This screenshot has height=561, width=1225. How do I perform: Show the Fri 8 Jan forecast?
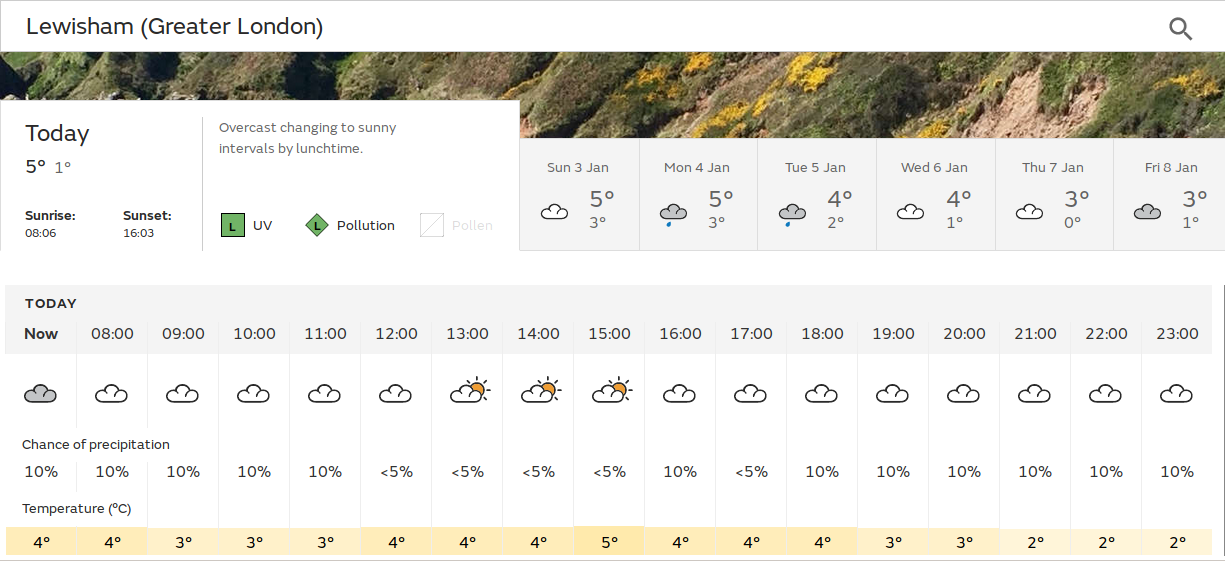point(1170,194)
